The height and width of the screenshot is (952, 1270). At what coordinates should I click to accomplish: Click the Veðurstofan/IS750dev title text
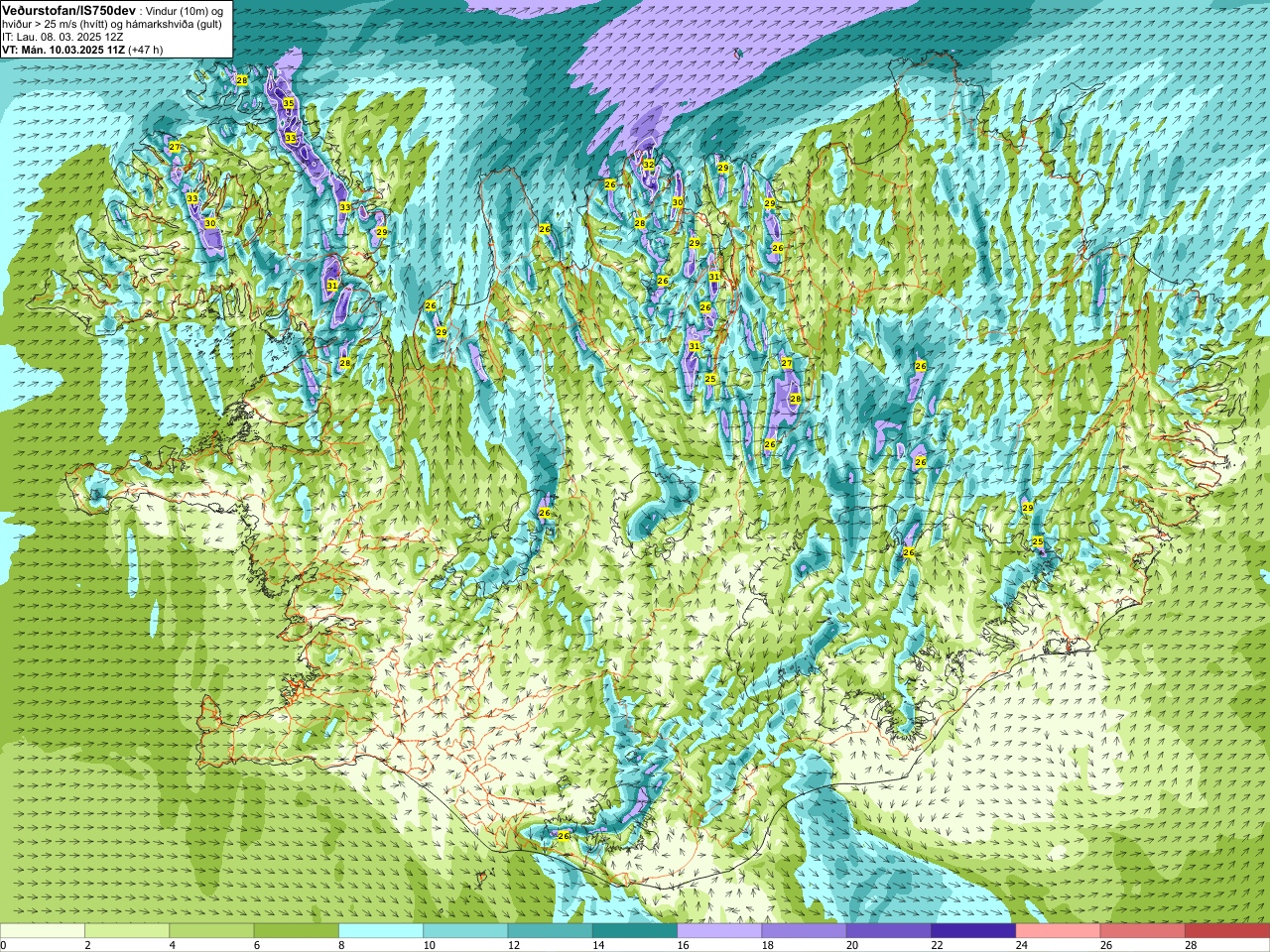point(68,10)
